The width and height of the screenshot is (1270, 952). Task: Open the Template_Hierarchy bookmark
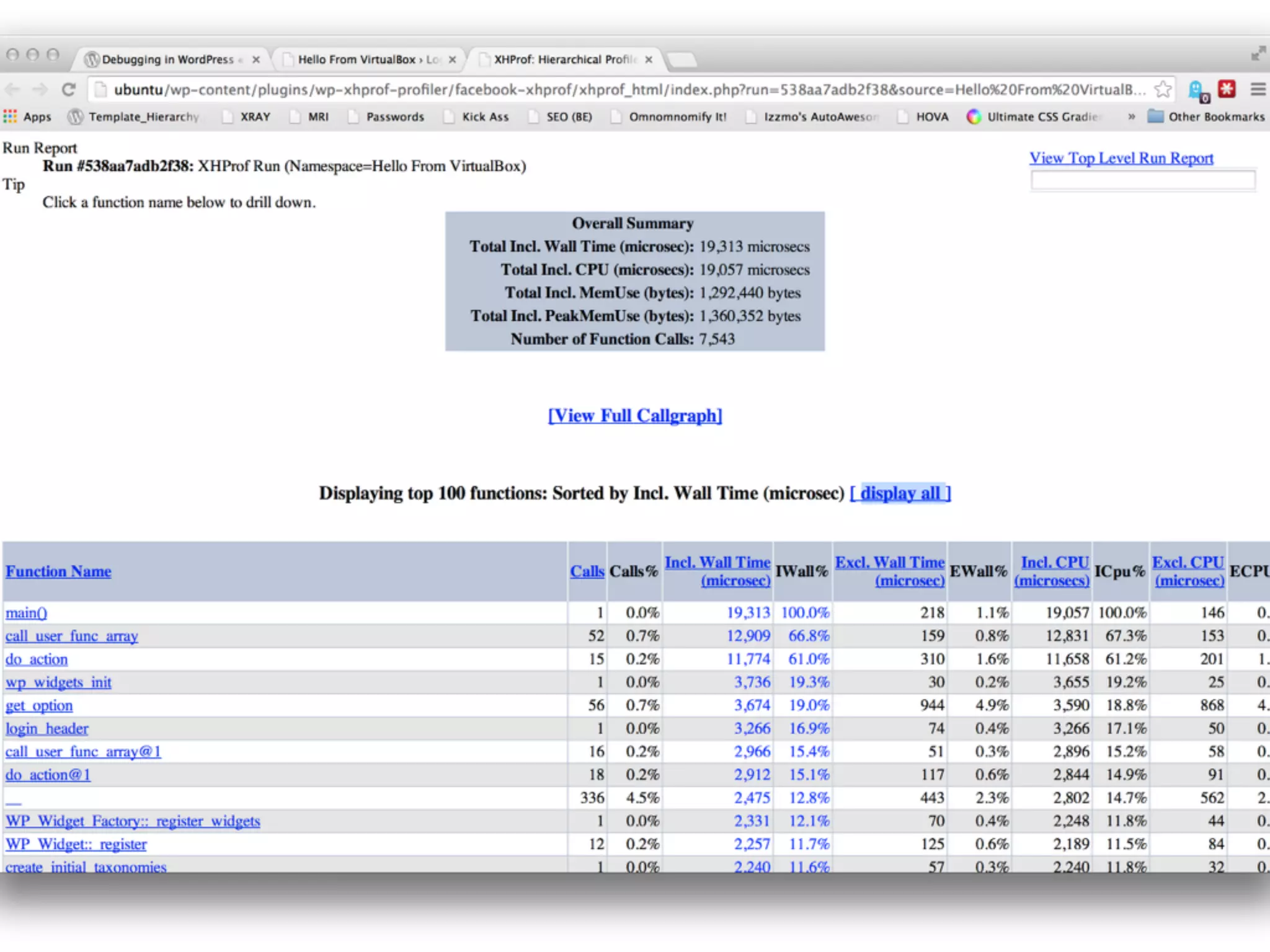point(134,117)
